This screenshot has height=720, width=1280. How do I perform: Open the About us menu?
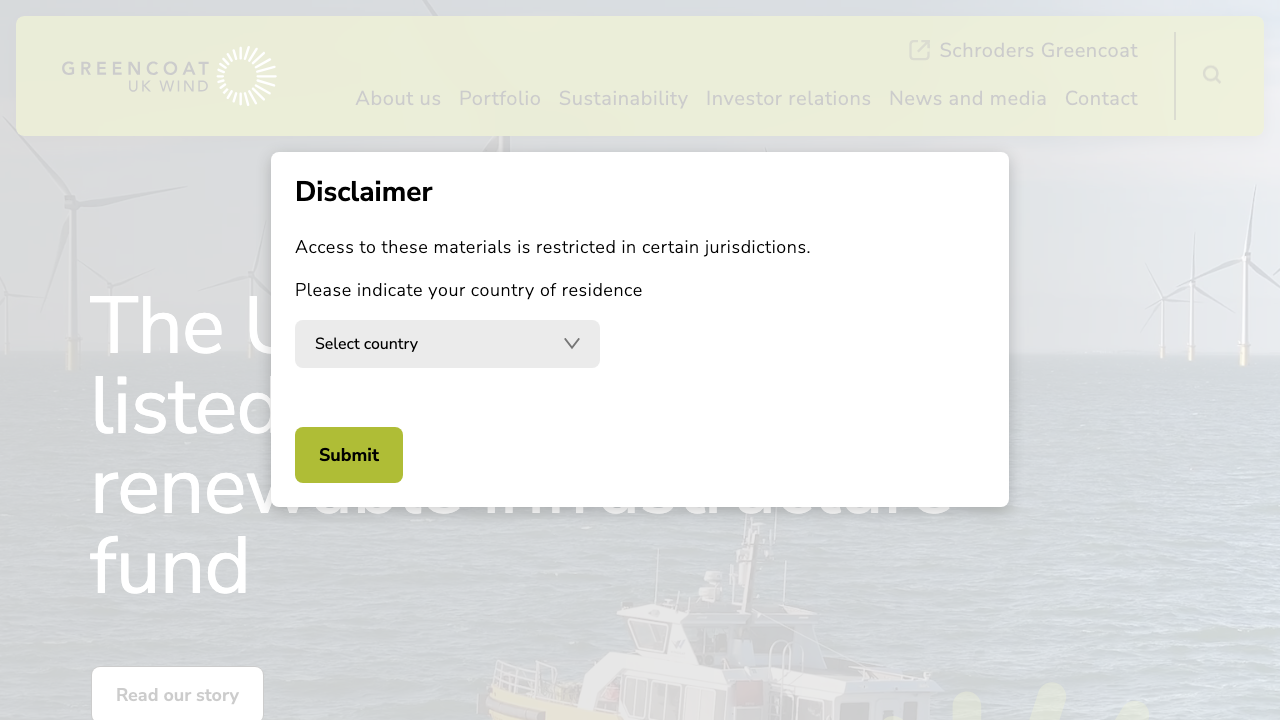(x=398, y=98)
